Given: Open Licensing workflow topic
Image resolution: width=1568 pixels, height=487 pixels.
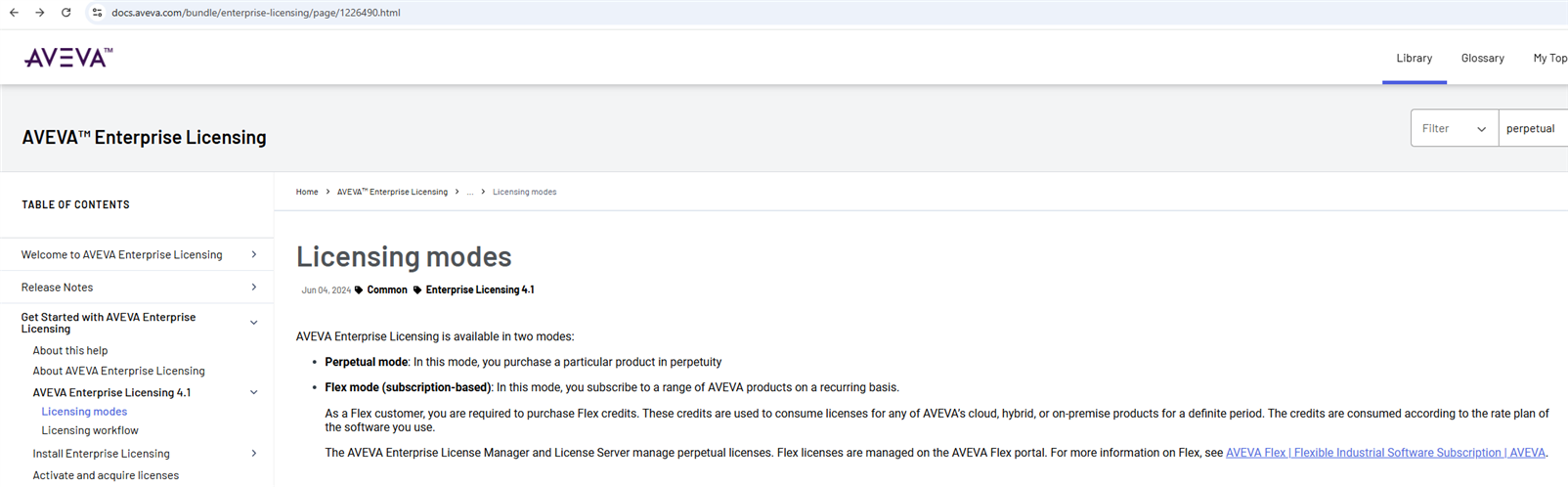Looking at the screenshot, I should pos(90,430).
